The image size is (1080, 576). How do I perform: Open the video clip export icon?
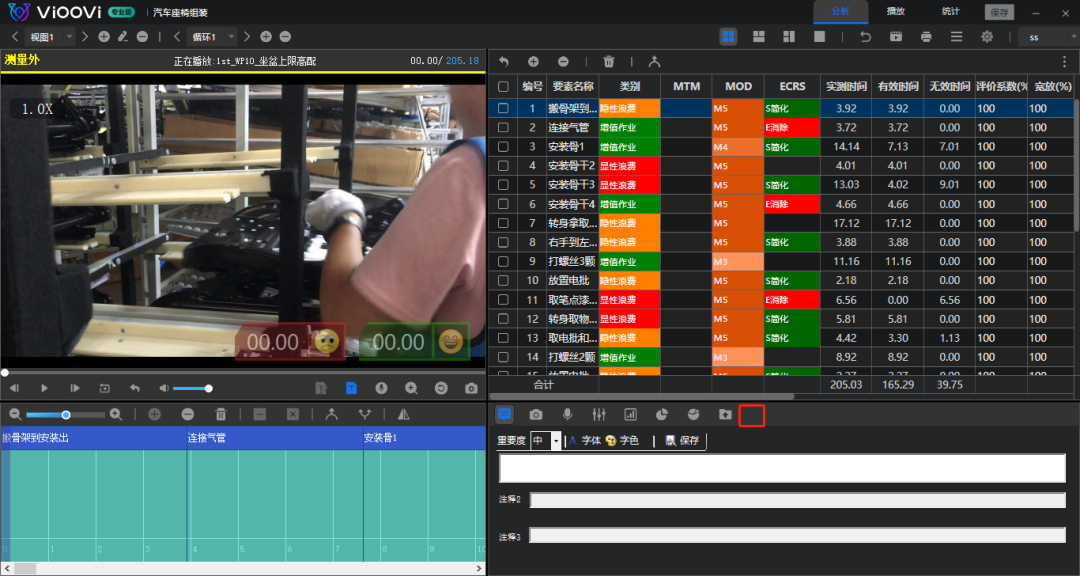(x=895, y=37)
